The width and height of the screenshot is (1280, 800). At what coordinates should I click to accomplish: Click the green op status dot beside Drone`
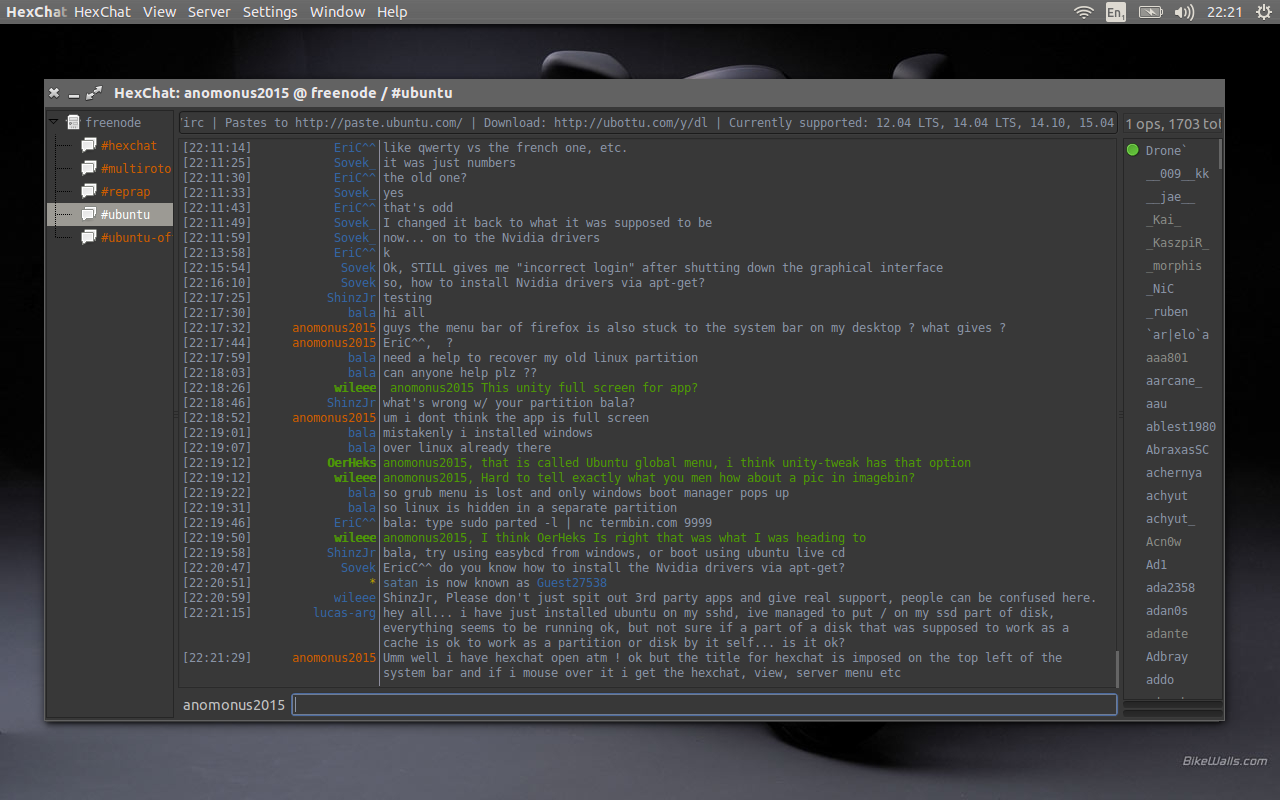pos(1133,151)
